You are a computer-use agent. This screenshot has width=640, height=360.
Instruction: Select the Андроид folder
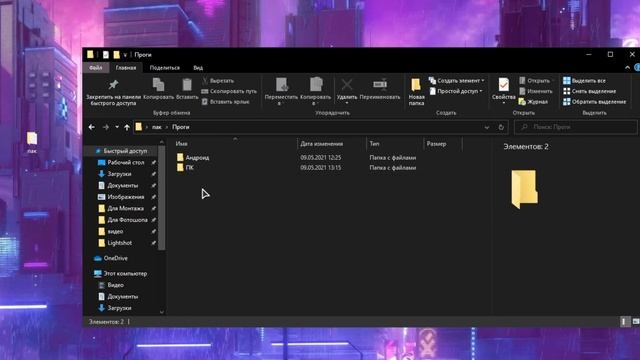[193, 158]
